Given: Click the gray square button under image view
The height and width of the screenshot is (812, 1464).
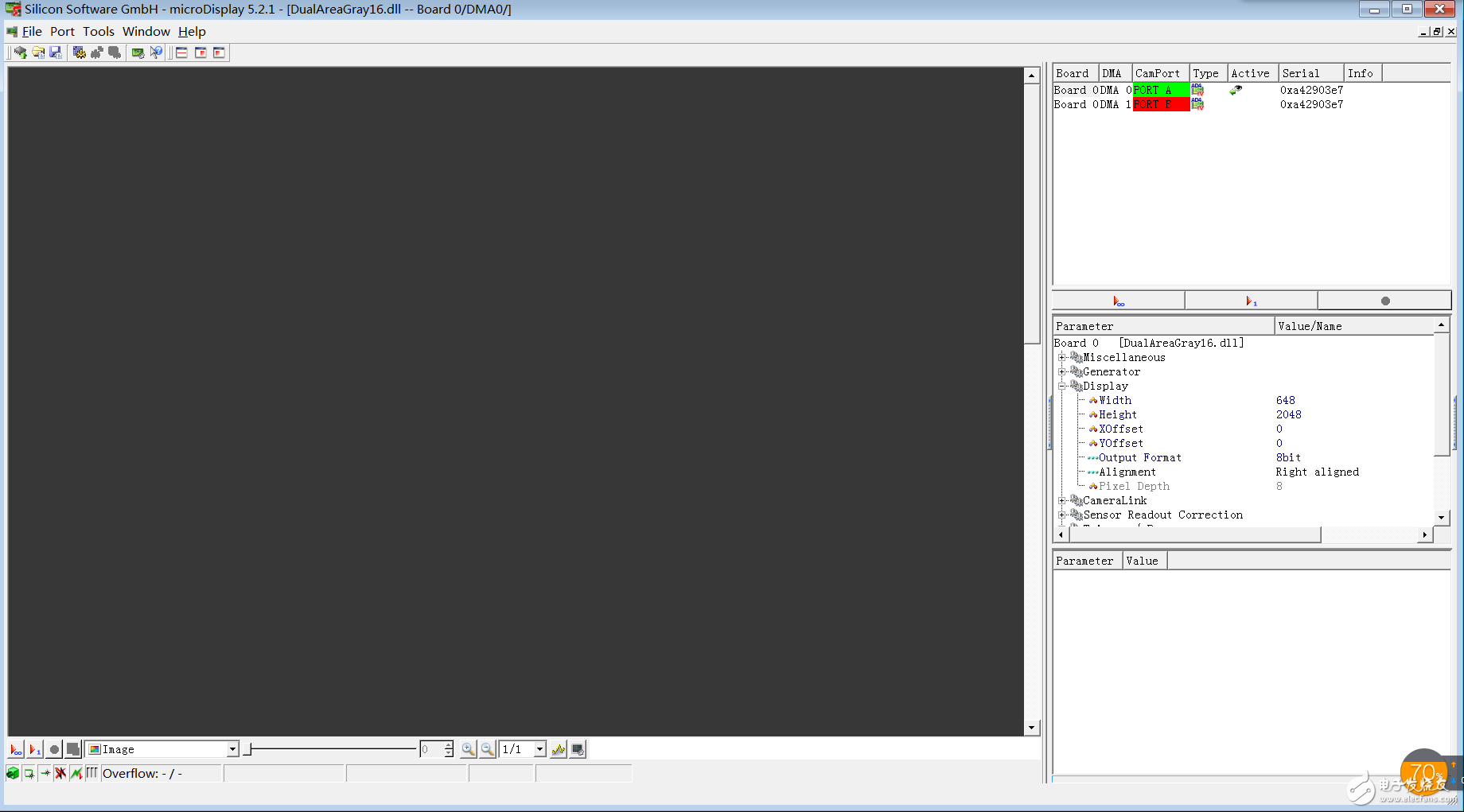Looking at the screenshot, I should point(72,749).
